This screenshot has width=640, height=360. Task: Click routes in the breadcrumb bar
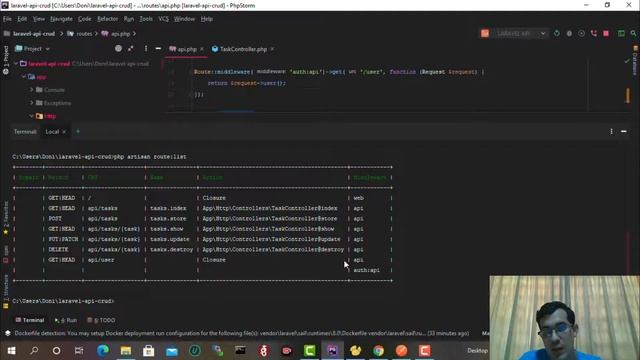pos(84,33)
